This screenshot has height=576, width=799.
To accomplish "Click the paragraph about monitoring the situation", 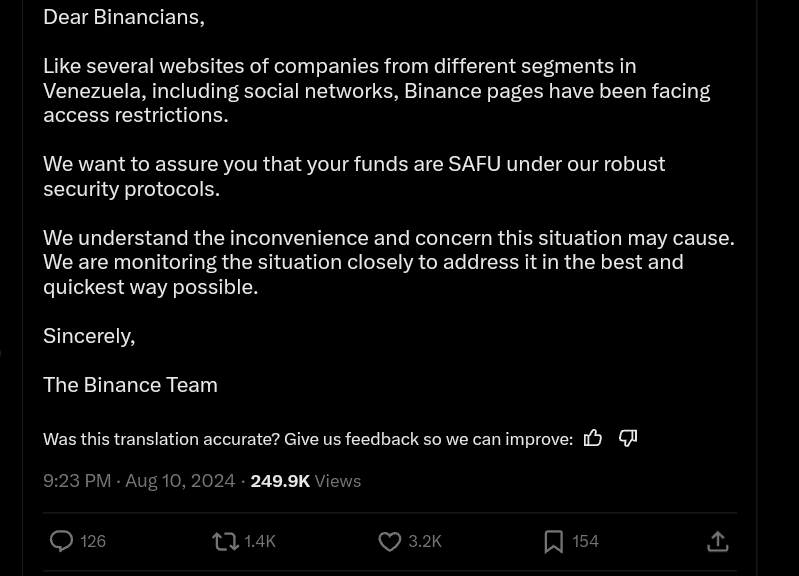I will tap(388, 262).
